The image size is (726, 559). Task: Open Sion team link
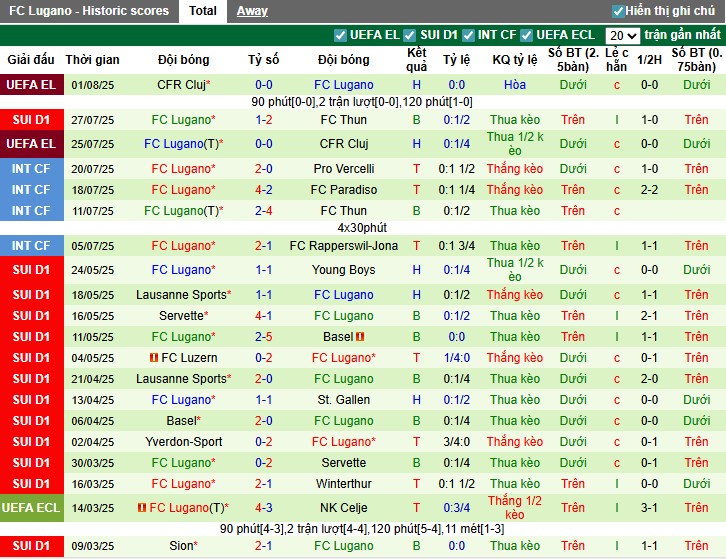pyautogui.click(x=181, y=546)
